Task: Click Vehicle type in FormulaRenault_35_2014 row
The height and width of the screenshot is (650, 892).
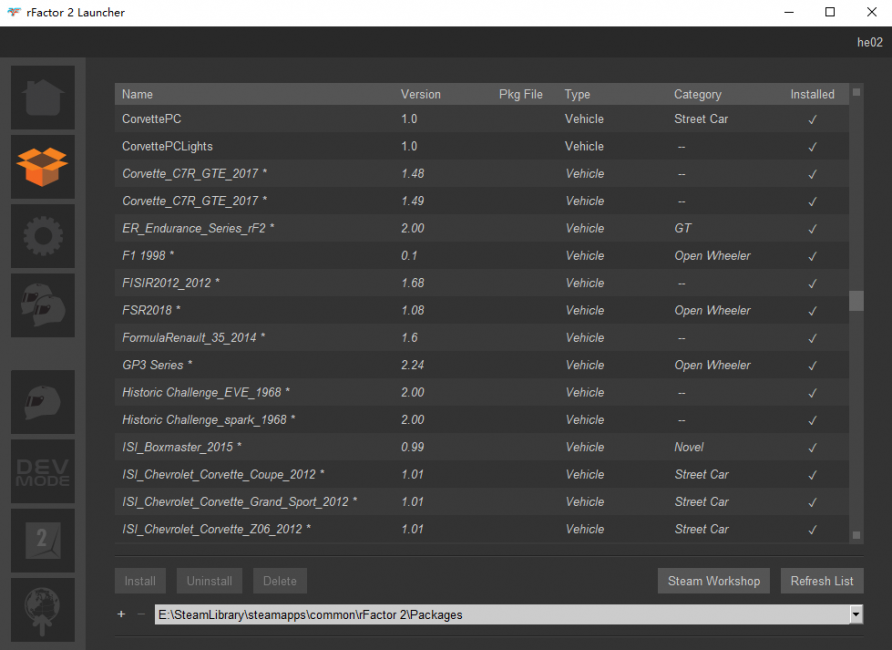Action: coord(585,337)
